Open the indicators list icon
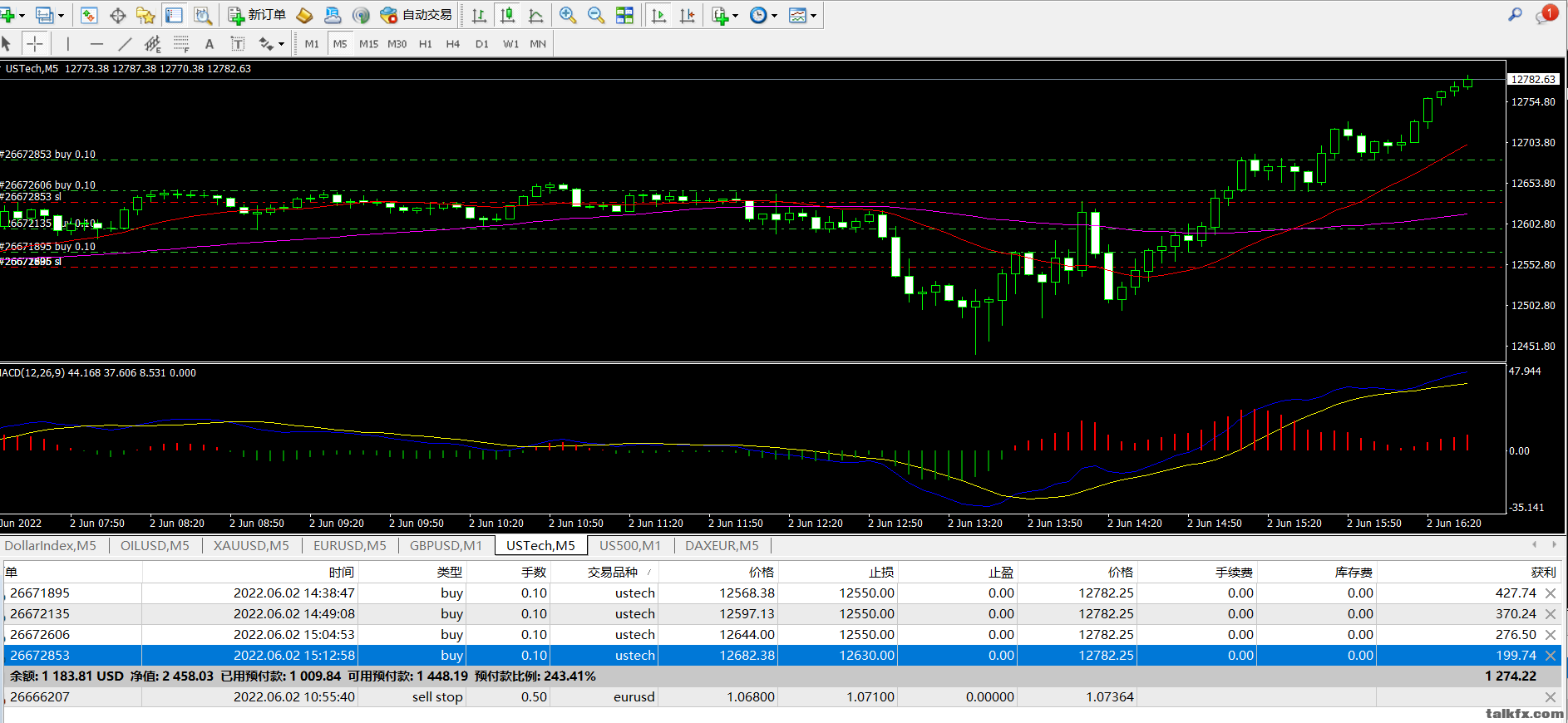 (720, 15)
